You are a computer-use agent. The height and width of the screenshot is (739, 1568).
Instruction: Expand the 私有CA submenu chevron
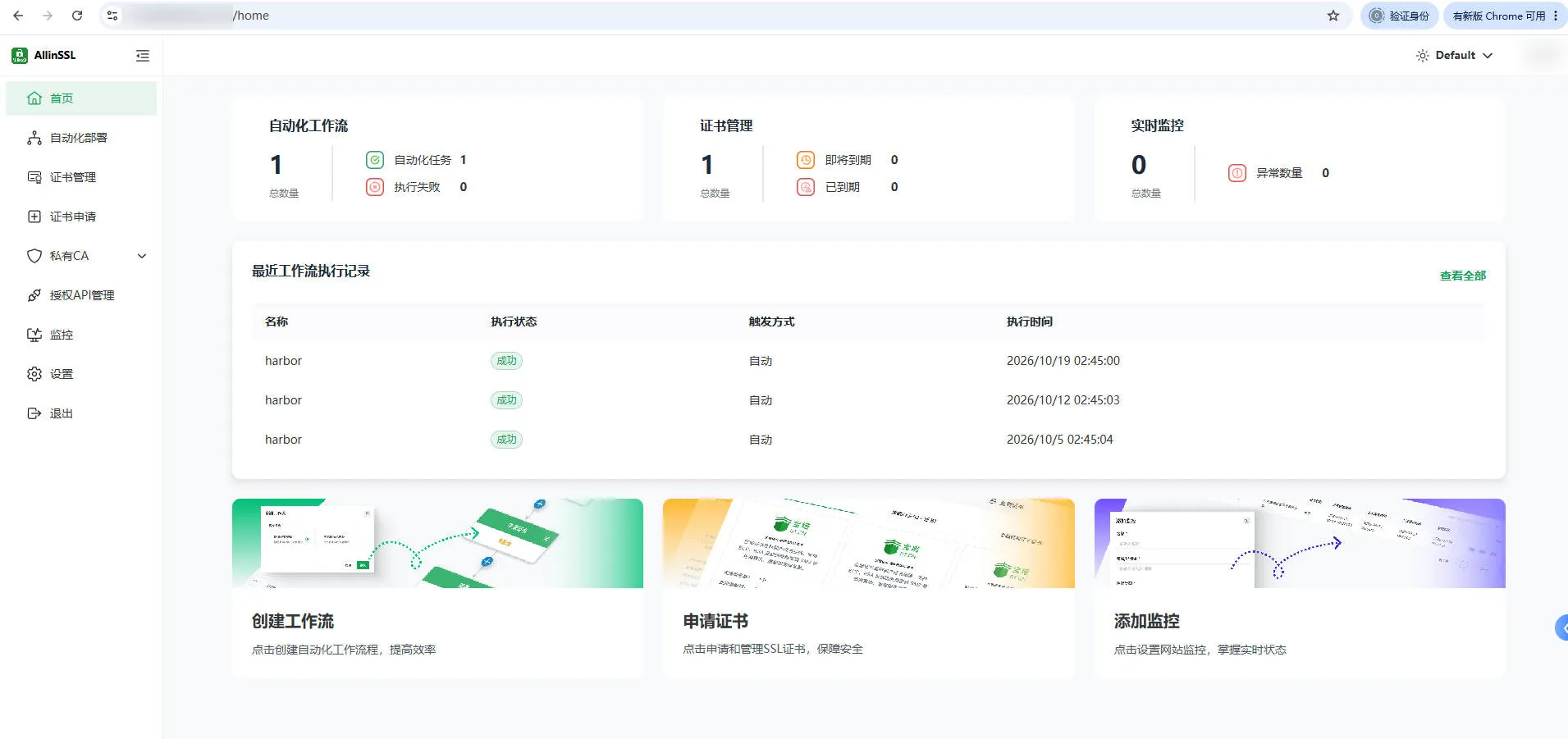tap(142, 256)
